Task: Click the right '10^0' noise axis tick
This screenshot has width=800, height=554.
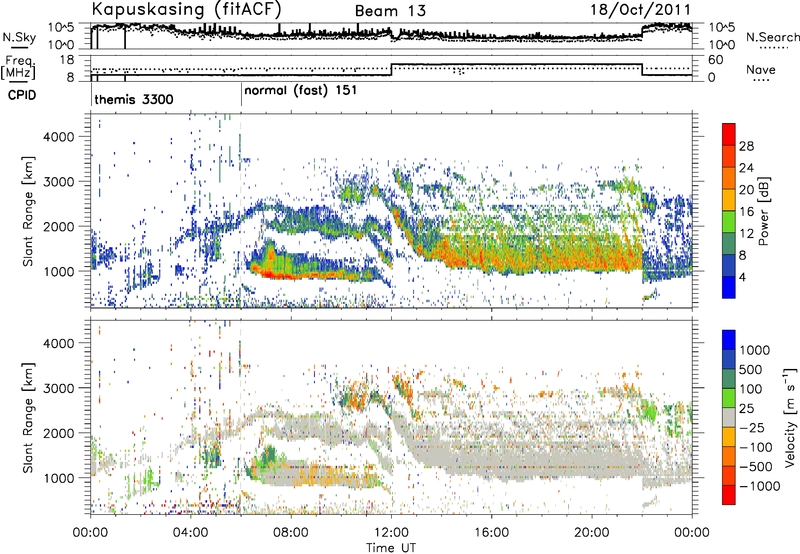Action: pyautogui.click(x=722, y=45)
